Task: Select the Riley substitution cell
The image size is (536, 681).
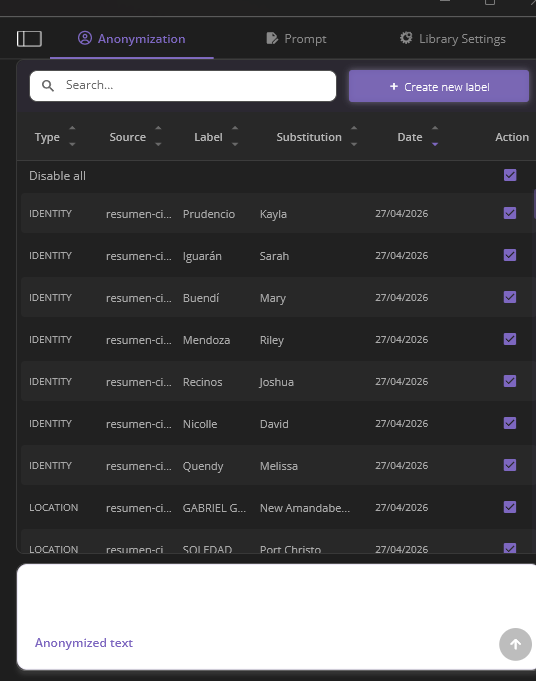Action: pyautogui.click(x=272, y=340)
